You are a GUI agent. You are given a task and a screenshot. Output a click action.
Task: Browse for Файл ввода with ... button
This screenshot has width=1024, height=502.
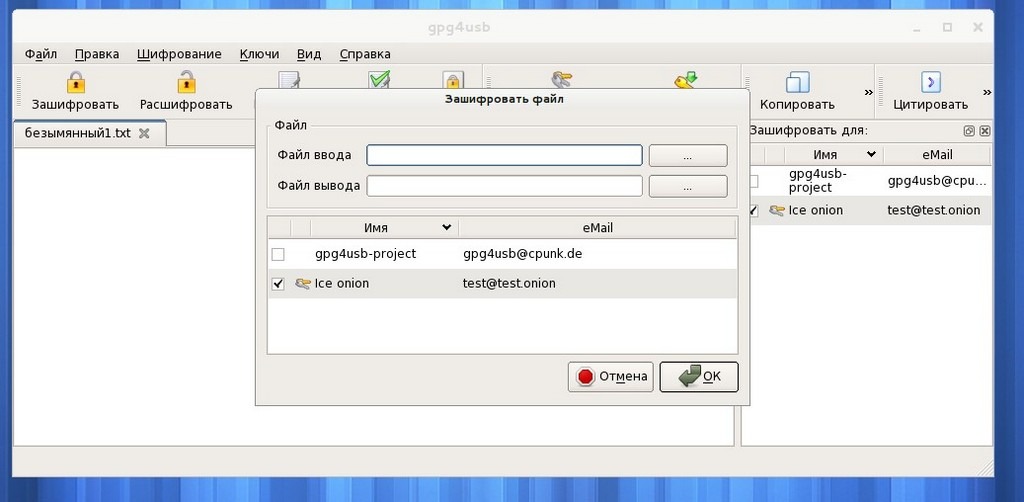pos(688,155)
